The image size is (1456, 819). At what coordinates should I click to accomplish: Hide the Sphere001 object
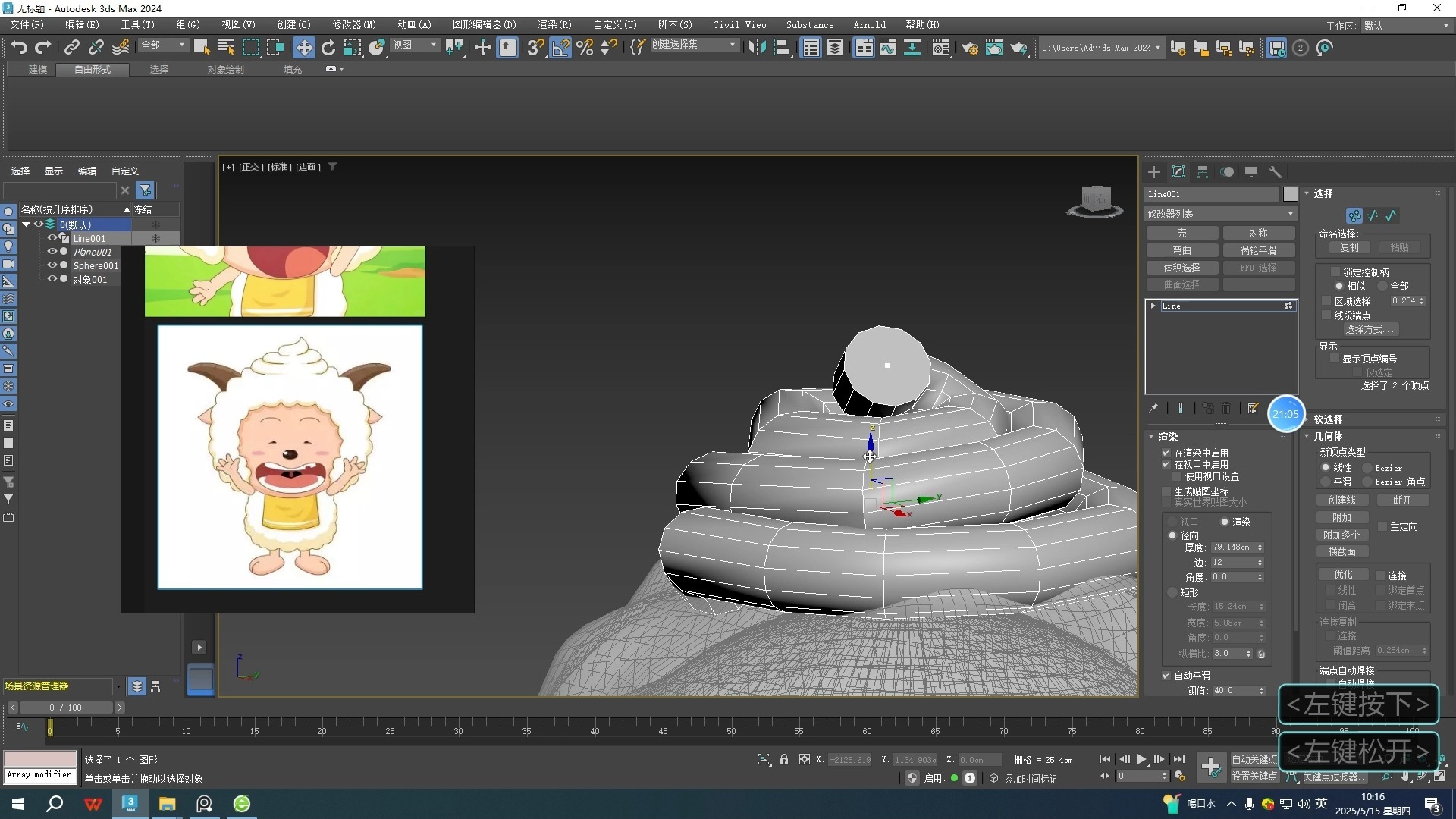click(52, 265)
